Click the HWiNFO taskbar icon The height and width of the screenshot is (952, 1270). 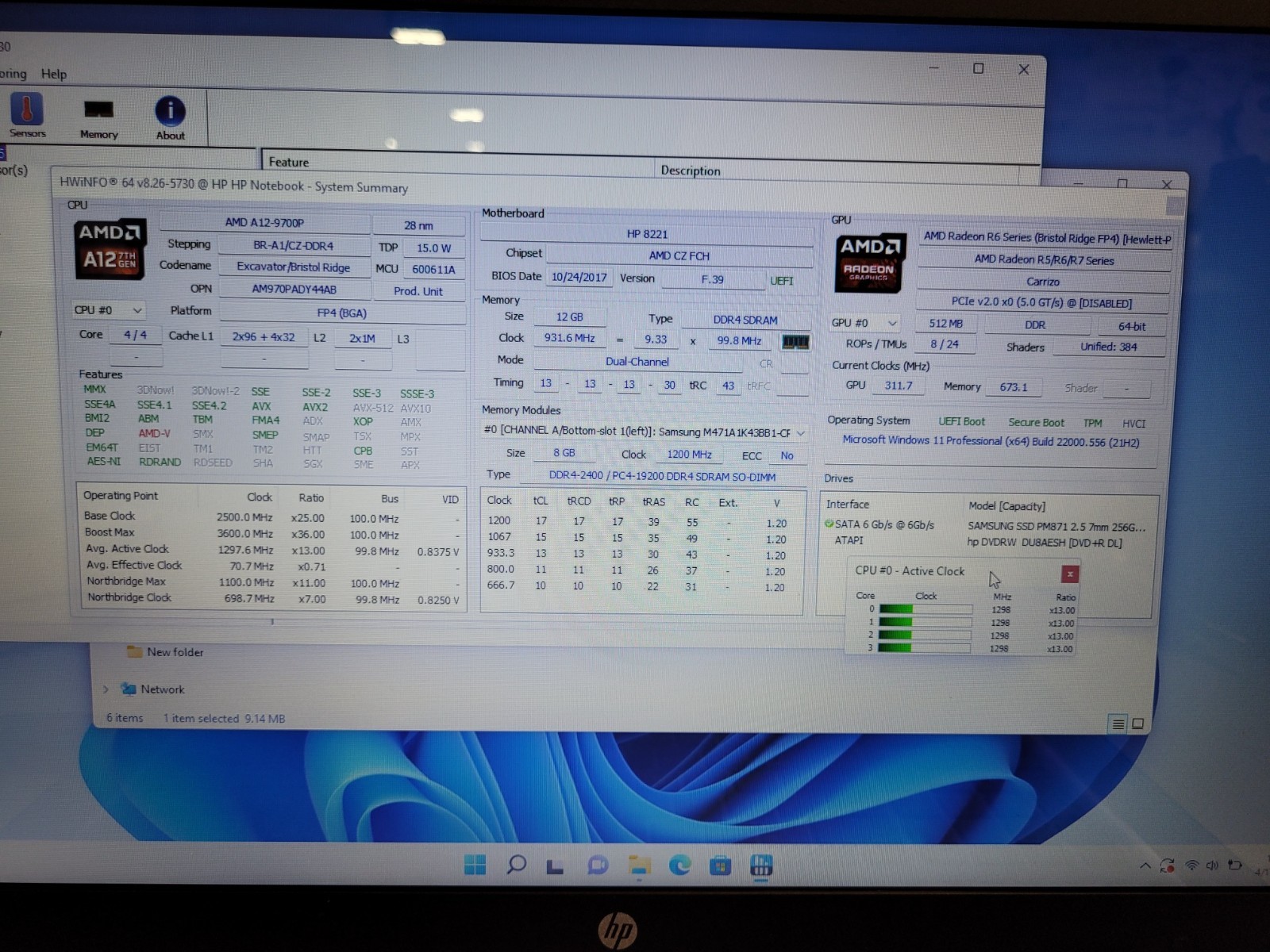tap(761, 866)
